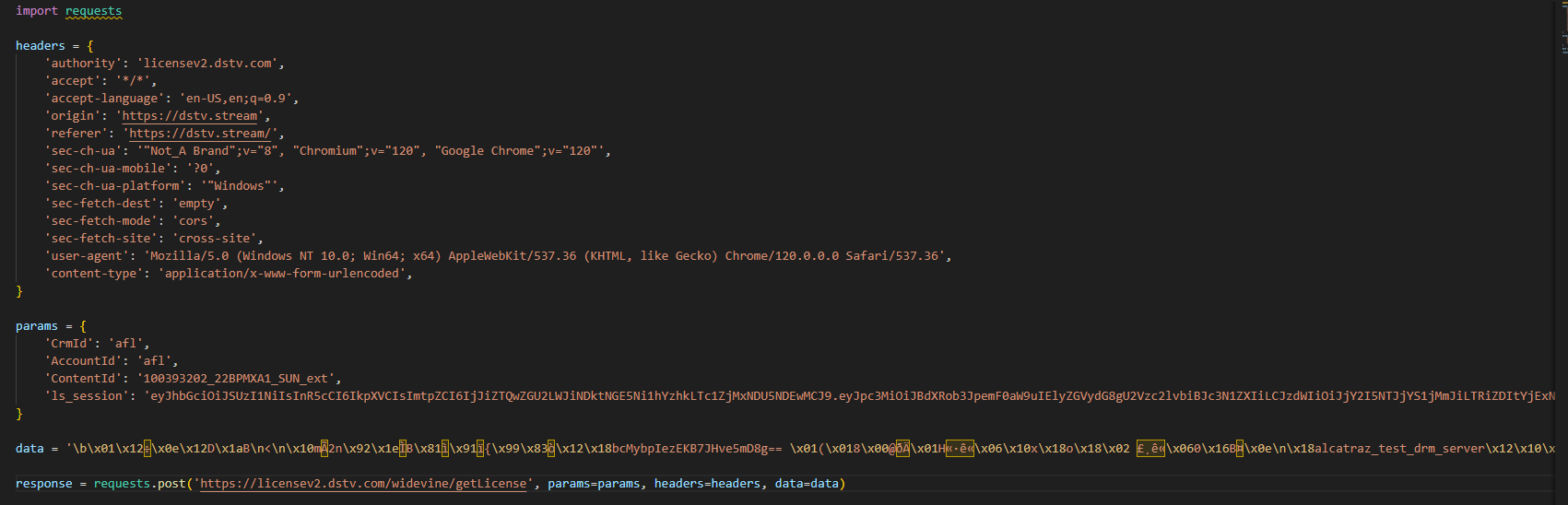The height and width of the screenshot is (505, 1568).
Task: Follow the licensev2 getLicense URL link
Action: [364, 484]
